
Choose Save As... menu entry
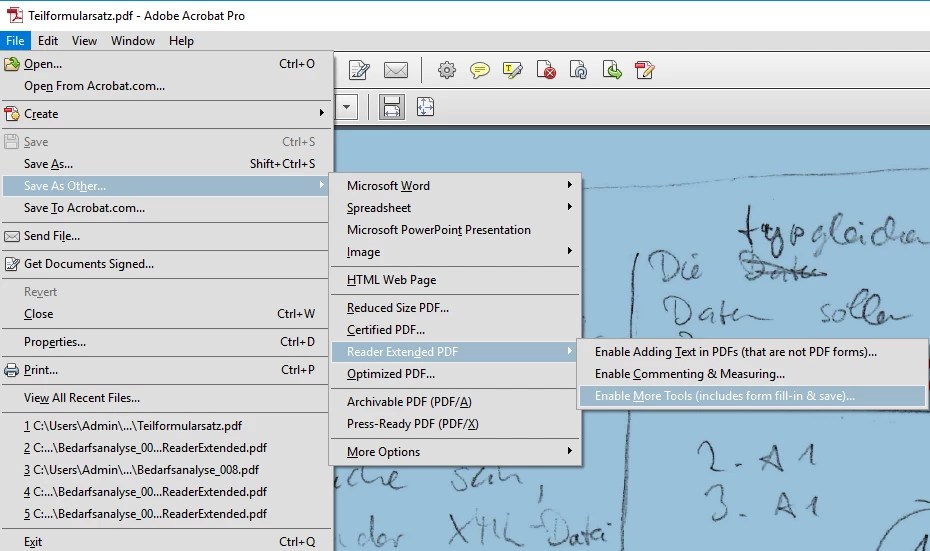coord(165,164)
